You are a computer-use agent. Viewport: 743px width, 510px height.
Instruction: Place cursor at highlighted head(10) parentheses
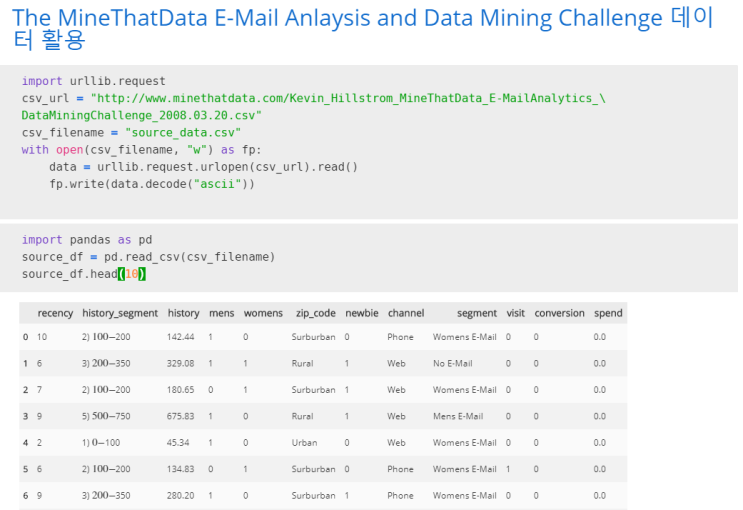coord(132,274)
